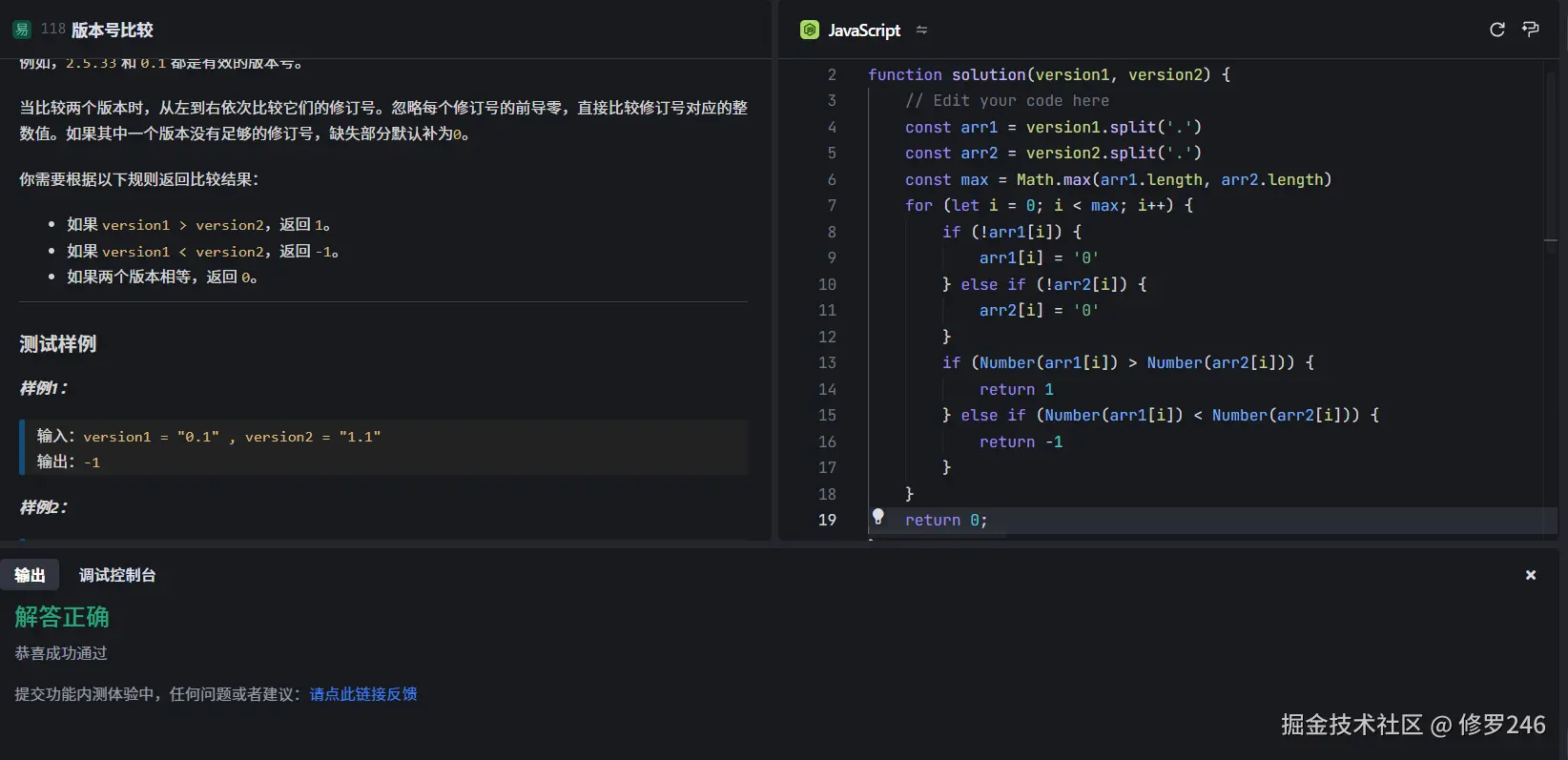Open the JavaScript language label selector
Viewport: 1568px width, 760px height.
pyautogui.click(x=863, y=31)
